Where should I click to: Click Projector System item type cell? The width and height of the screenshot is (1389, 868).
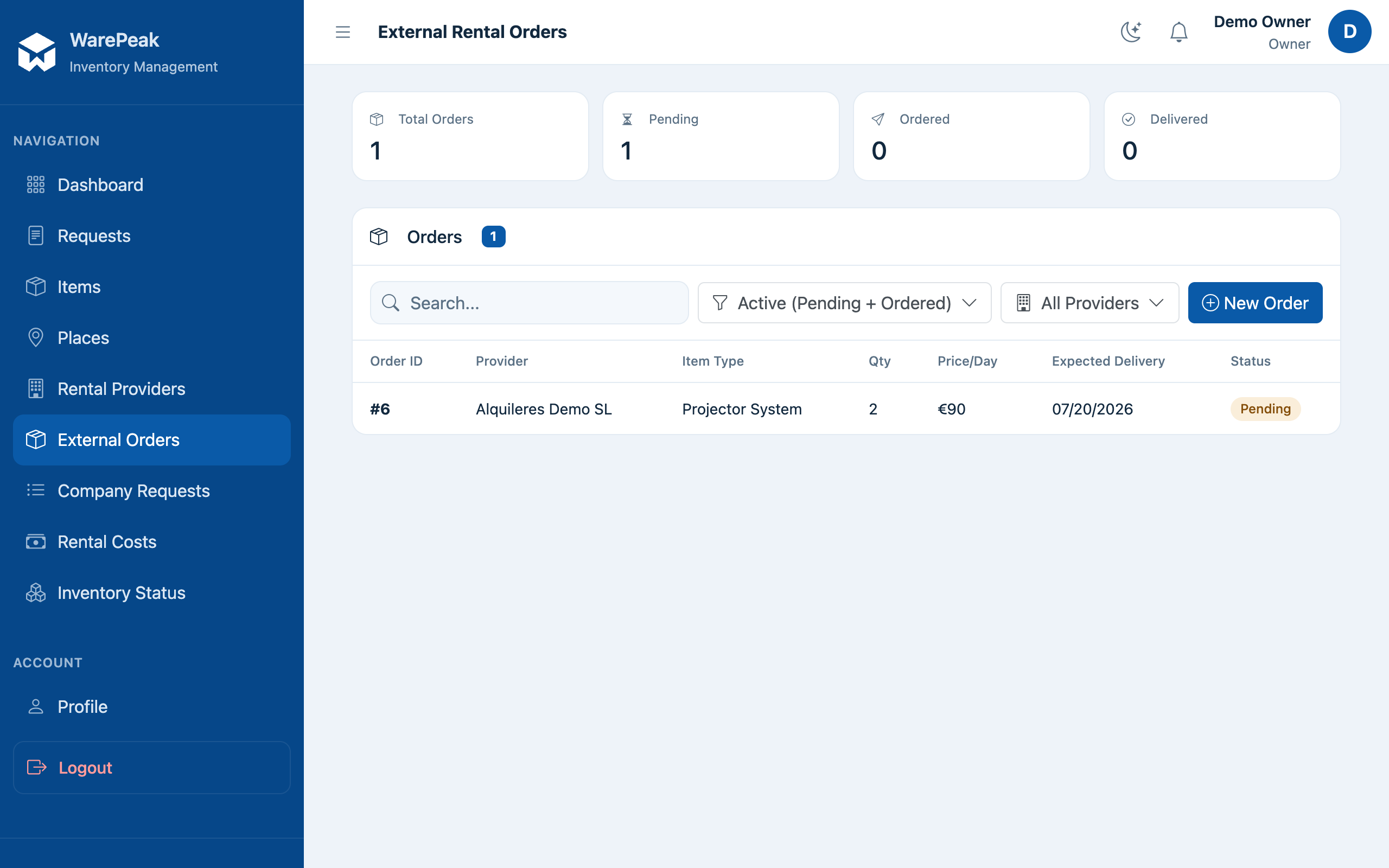click(x=742, y=409)
